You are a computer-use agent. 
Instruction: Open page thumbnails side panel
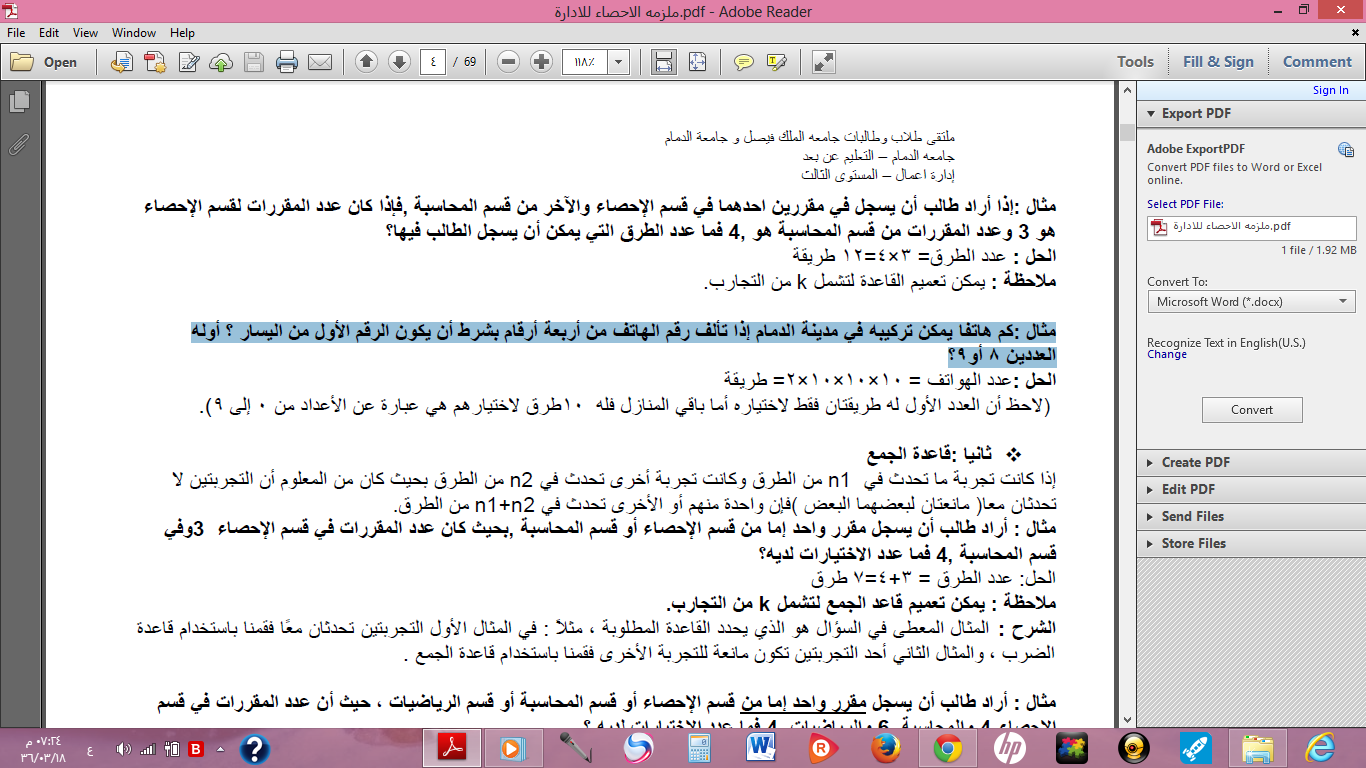point(19,102)
